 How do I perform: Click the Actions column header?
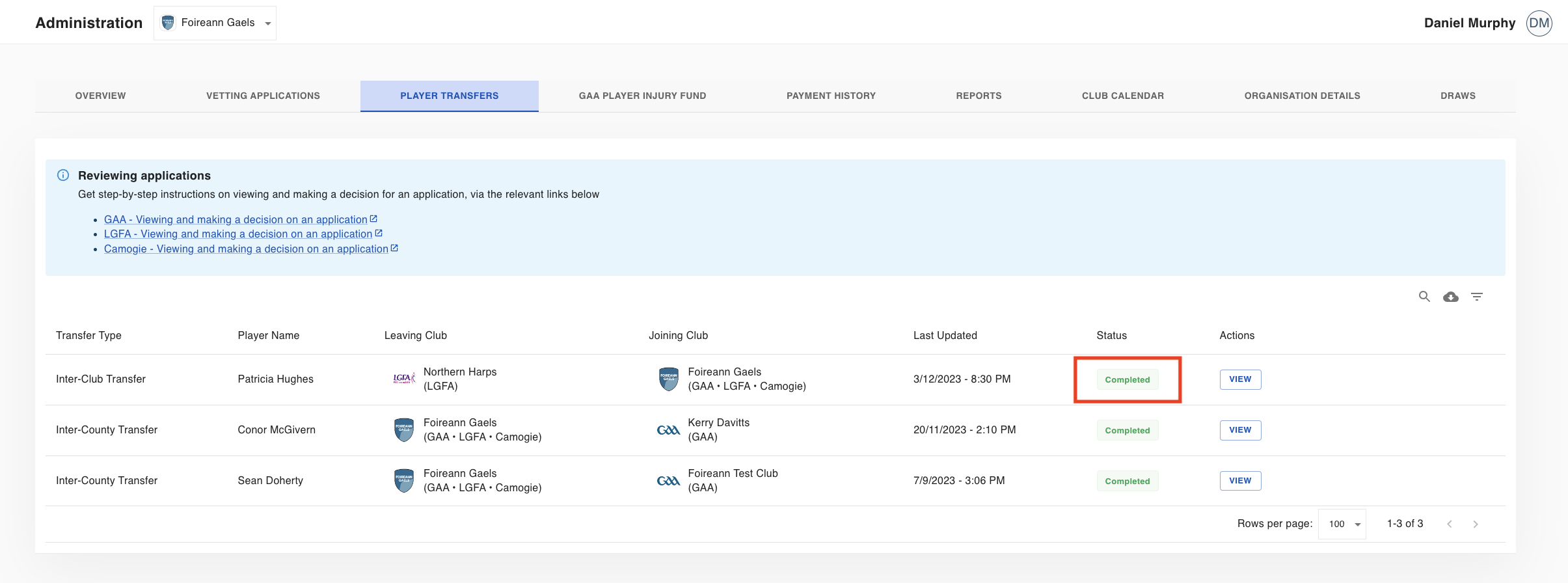pyautogui.click(x=1237, y=335)
